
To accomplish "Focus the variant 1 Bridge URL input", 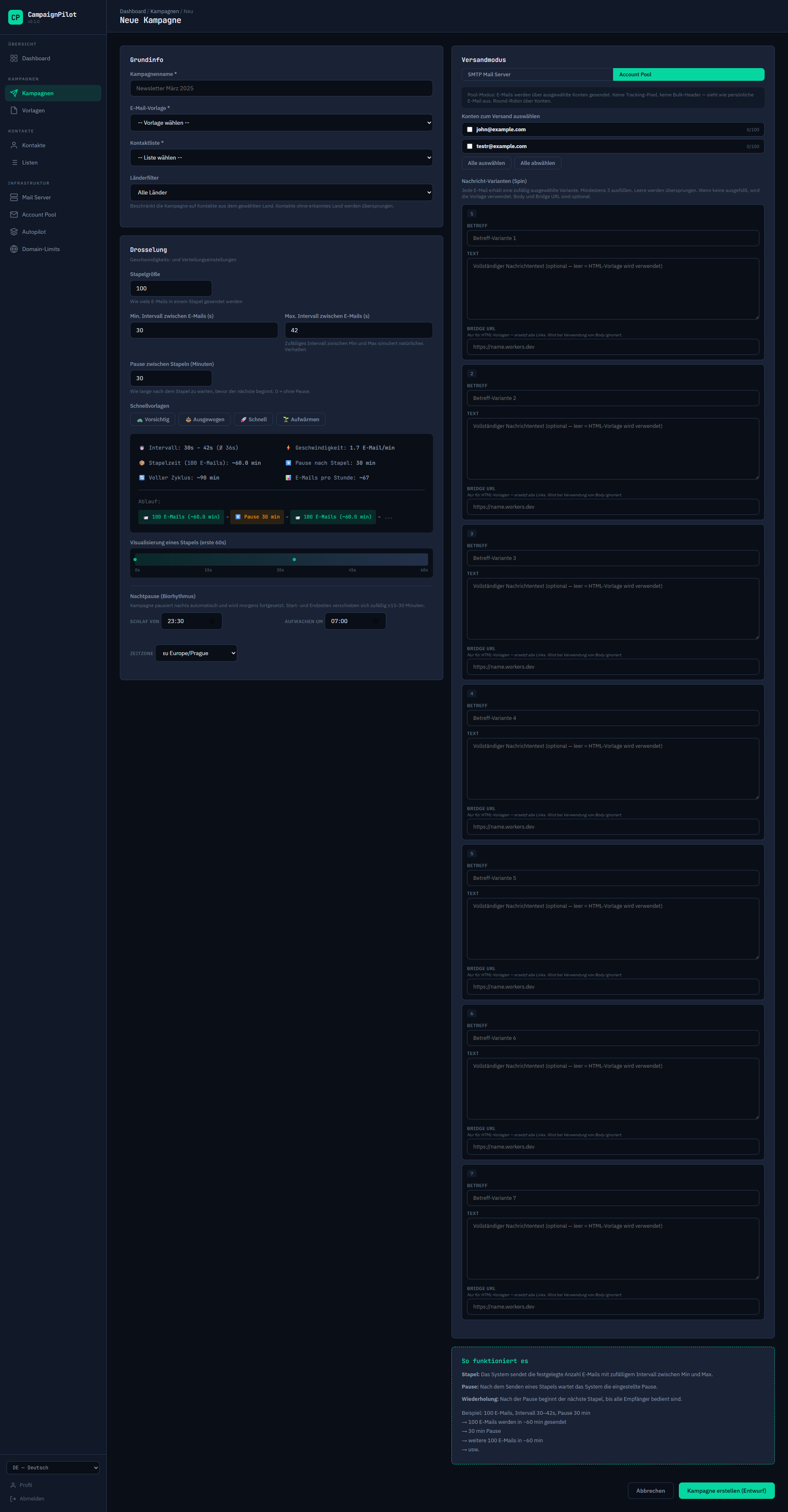I will pyautogui.click(x=612, y=346).
